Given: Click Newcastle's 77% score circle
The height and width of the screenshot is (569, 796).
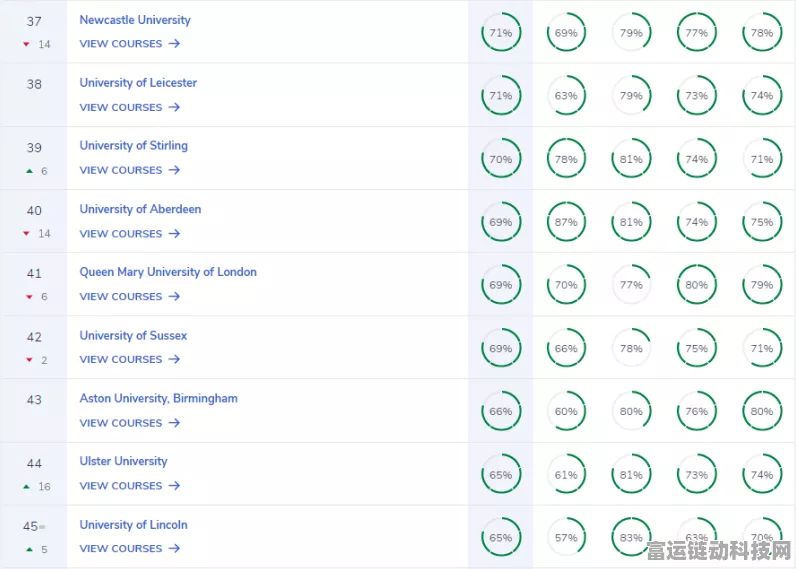Looking at the screenshot, I should click(696, 32).
